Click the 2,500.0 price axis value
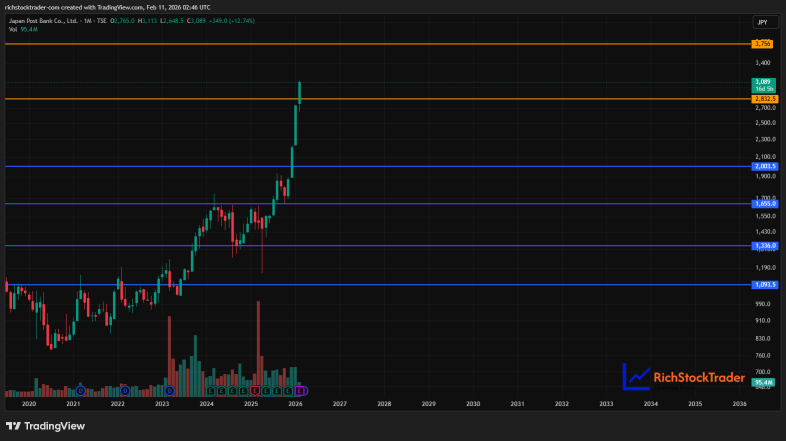Screen dimensions: 786x441 tap(765, 123)
